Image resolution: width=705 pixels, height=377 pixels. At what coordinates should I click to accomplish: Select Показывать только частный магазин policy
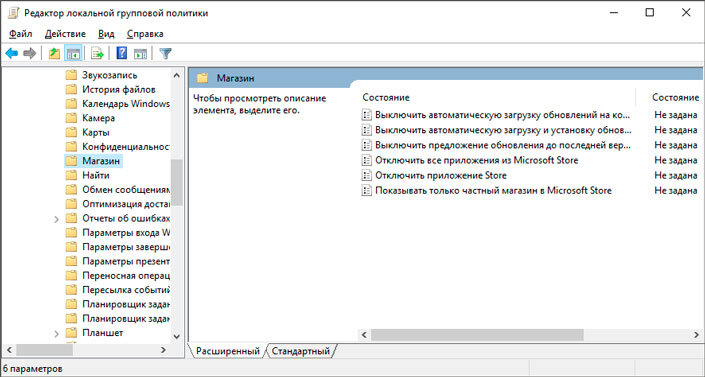click(x=493, y=191)
